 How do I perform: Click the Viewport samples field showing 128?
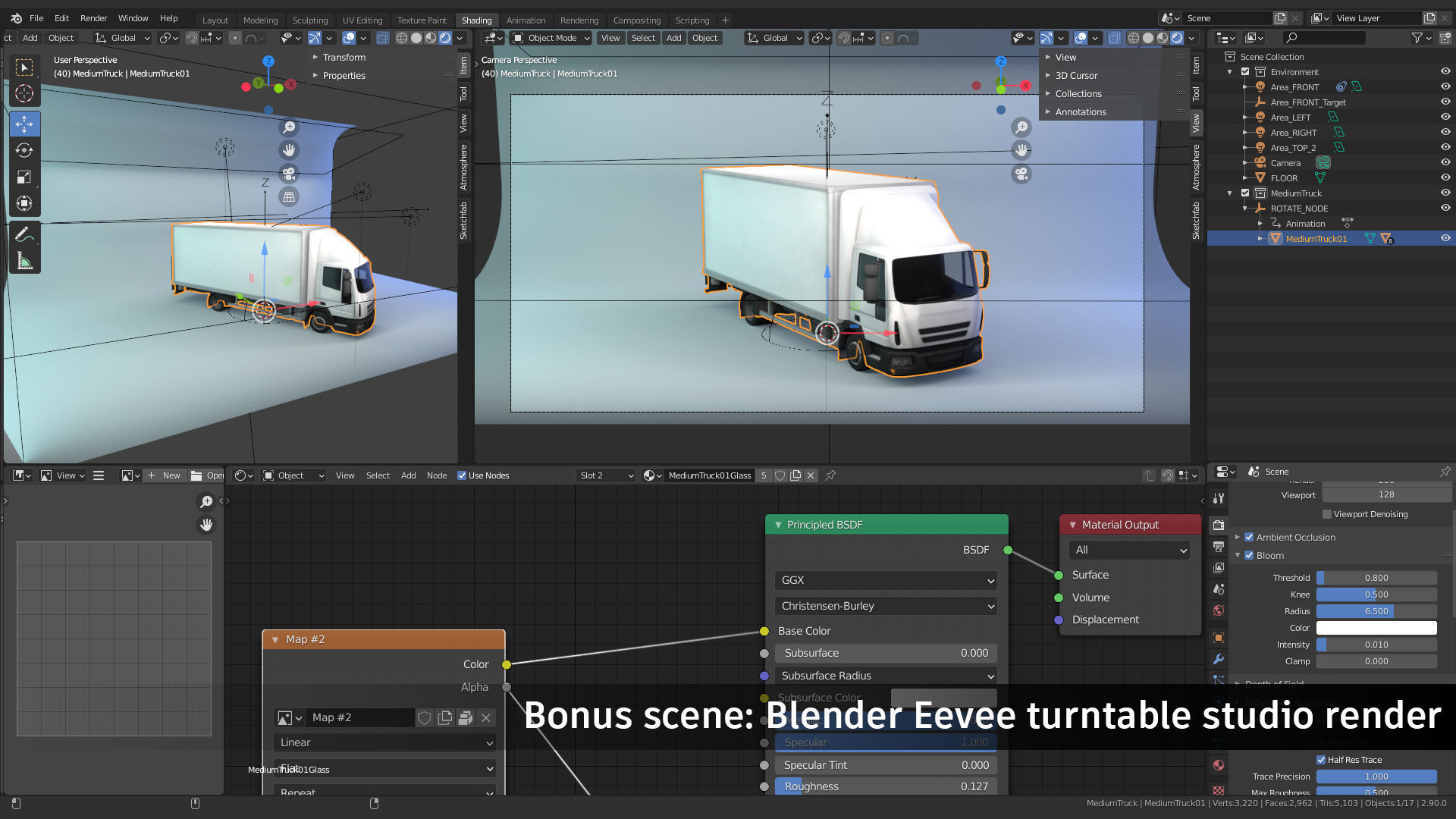[1386, 494]
